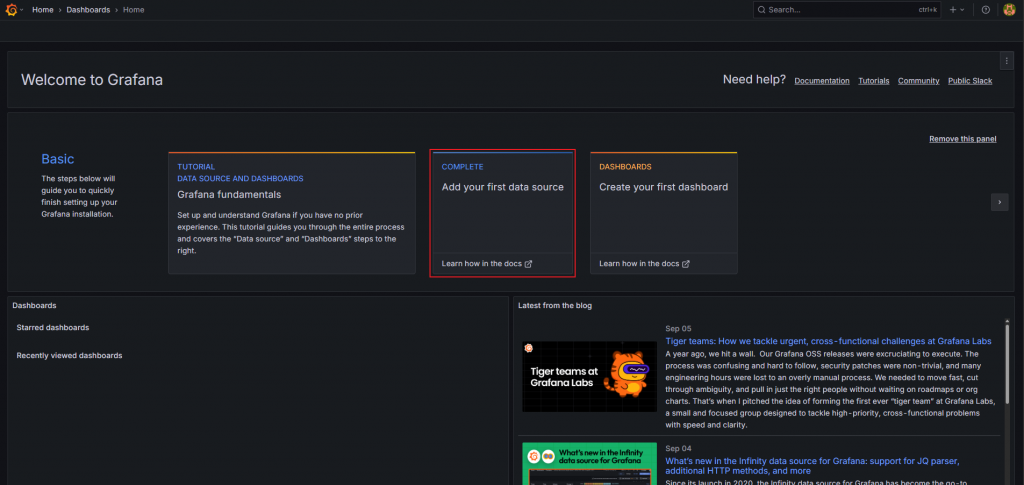Open the Public Slack link
Image resolution: width=1024 pixels, height=485 pixels.
pyautogui.click(x=970, y=81)
